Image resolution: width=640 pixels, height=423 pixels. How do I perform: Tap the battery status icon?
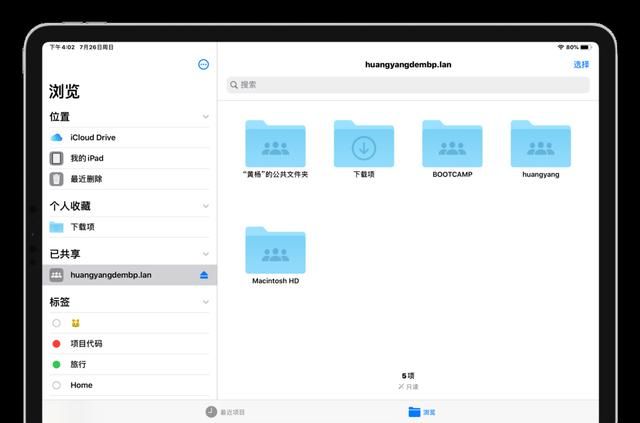pos(585,47)
